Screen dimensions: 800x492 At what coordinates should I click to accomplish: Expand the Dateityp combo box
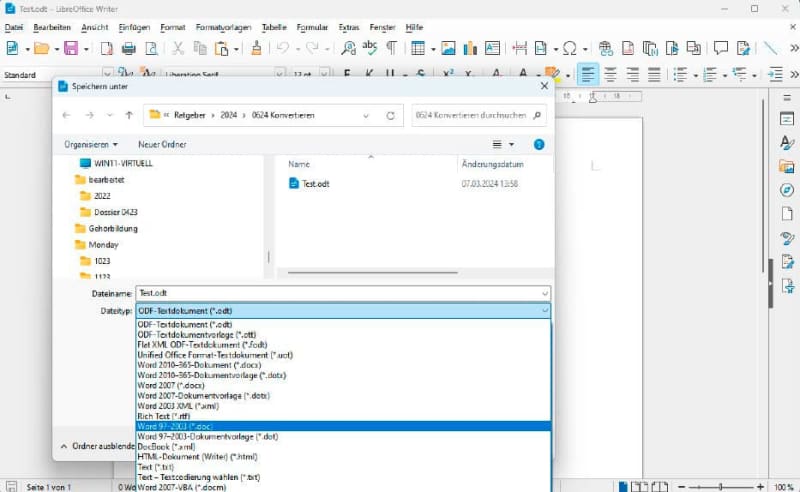click(343, 311)
